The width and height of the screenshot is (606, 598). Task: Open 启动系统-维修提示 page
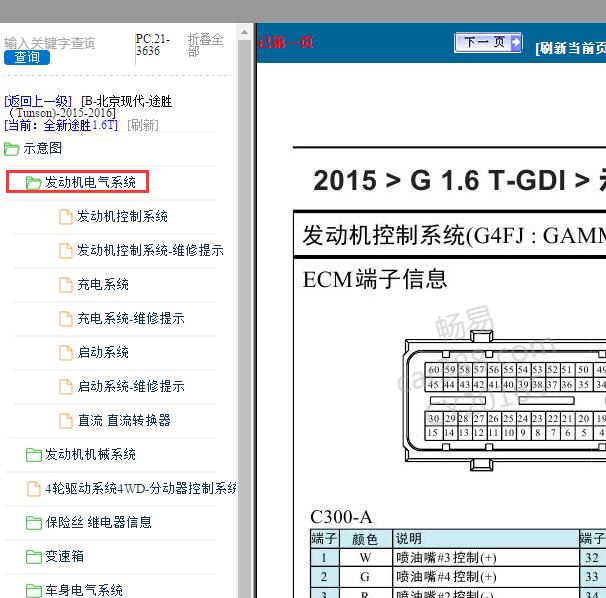click(131, 386)
